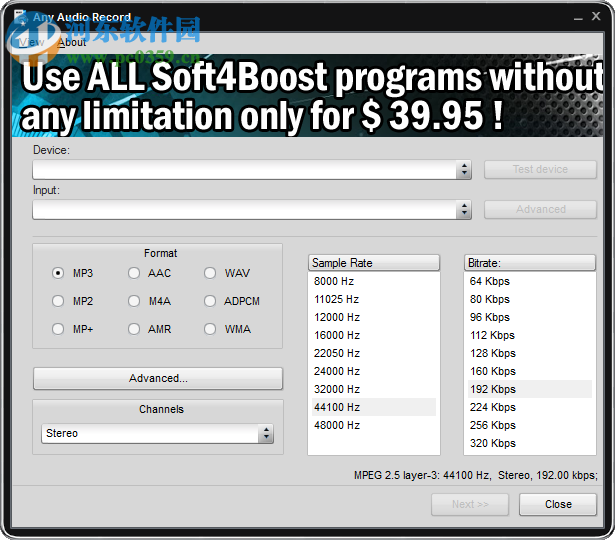Select 64 Kbps bitrate
The height and width of the screenshot is (540, 615).
point(530,281)
